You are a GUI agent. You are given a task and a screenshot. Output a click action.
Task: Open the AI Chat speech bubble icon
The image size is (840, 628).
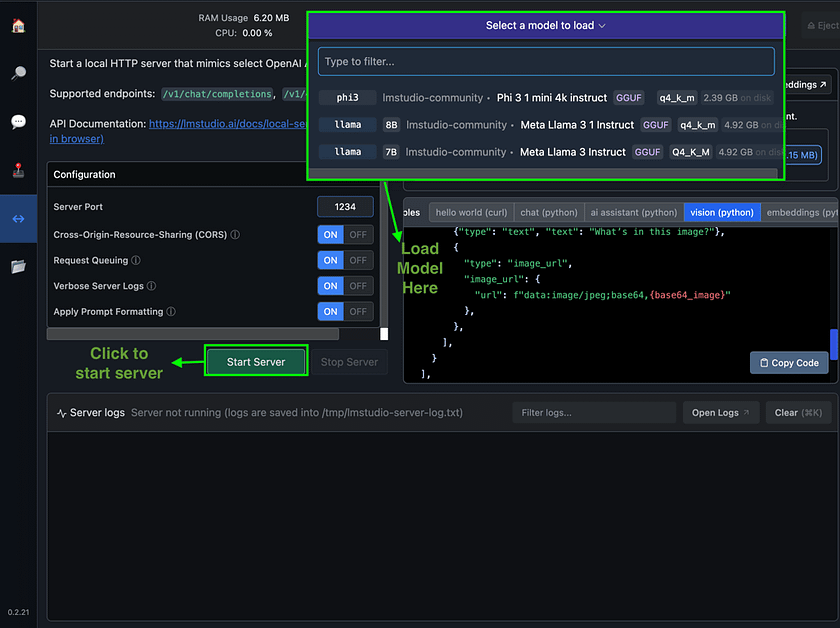point(18,122)
